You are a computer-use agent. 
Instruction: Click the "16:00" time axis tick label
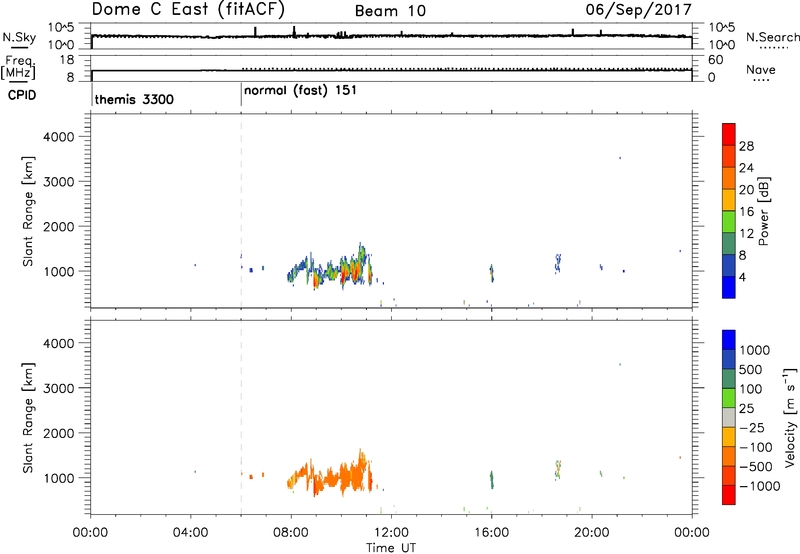point(491,533)
